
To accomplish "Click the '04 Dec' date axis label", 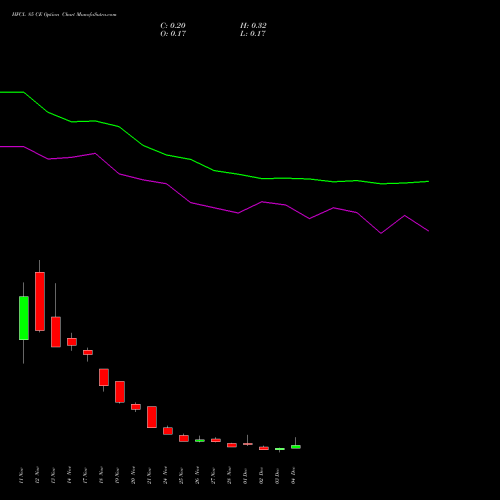I will (x=293, y=476).
